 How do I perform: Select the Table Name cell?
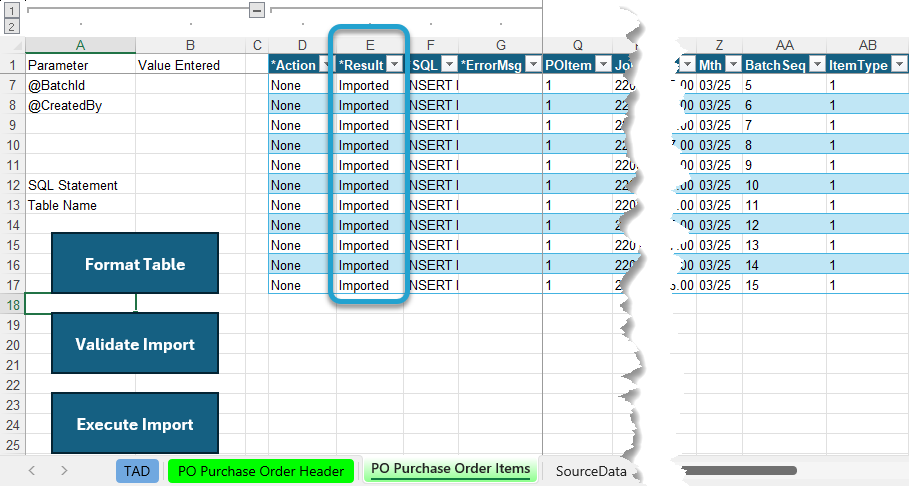(81, 205)
